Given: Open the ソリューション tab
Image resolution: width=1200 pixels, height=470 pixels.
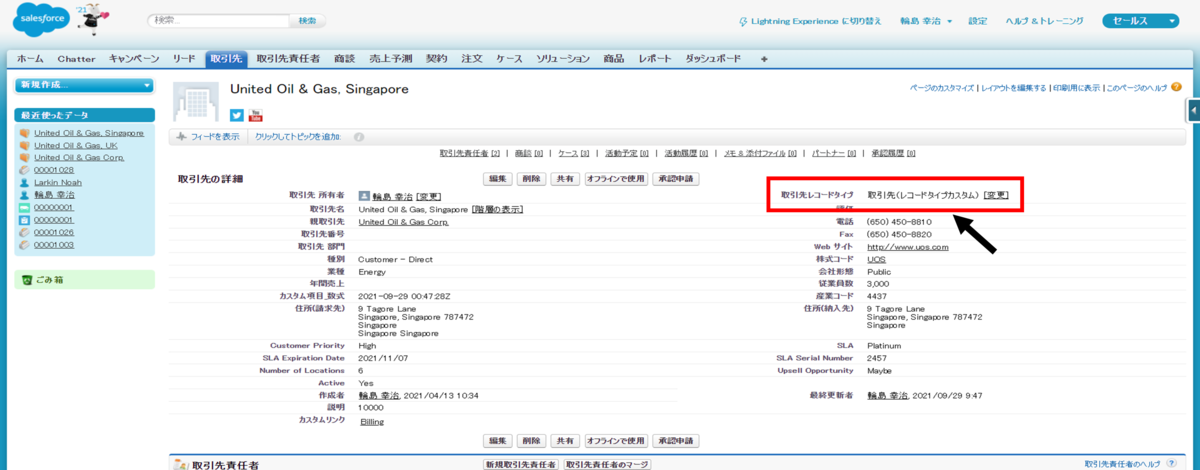Looking at the screenshot, I should pos(563,59).
